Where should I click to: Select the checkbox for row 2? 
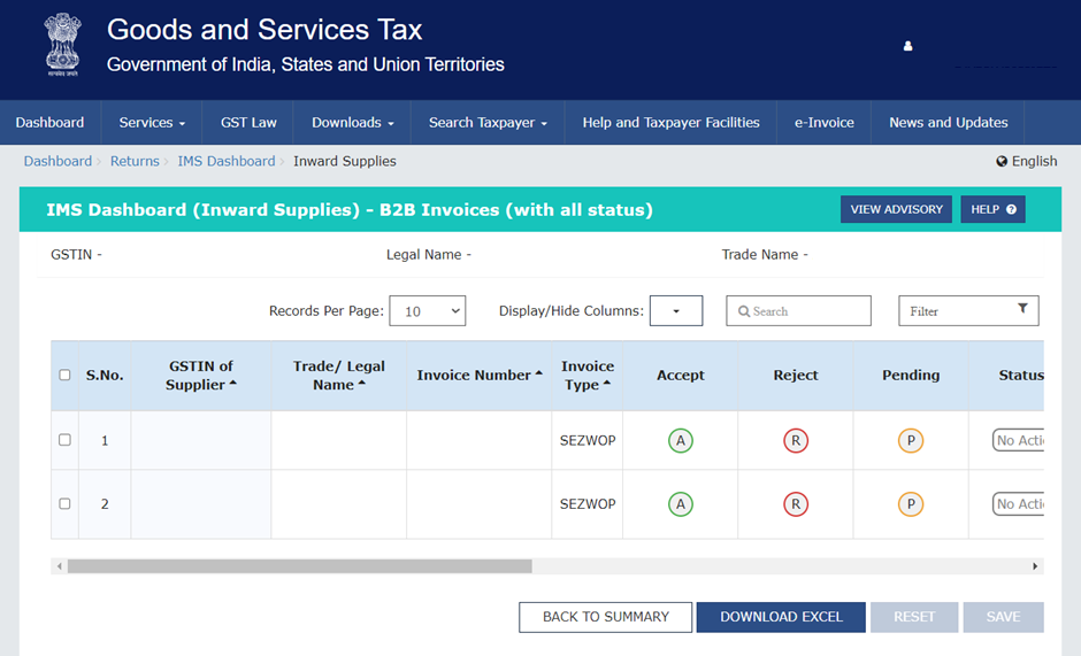65,504
